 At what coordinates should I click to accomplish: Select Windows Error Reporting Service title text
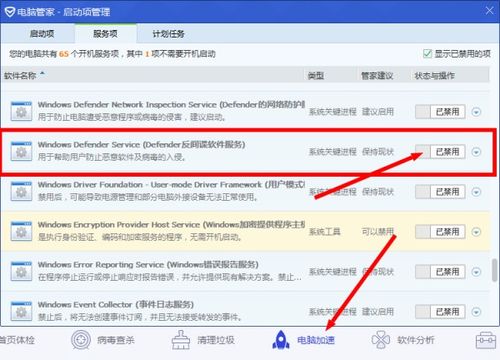click(x=148, y=264)
